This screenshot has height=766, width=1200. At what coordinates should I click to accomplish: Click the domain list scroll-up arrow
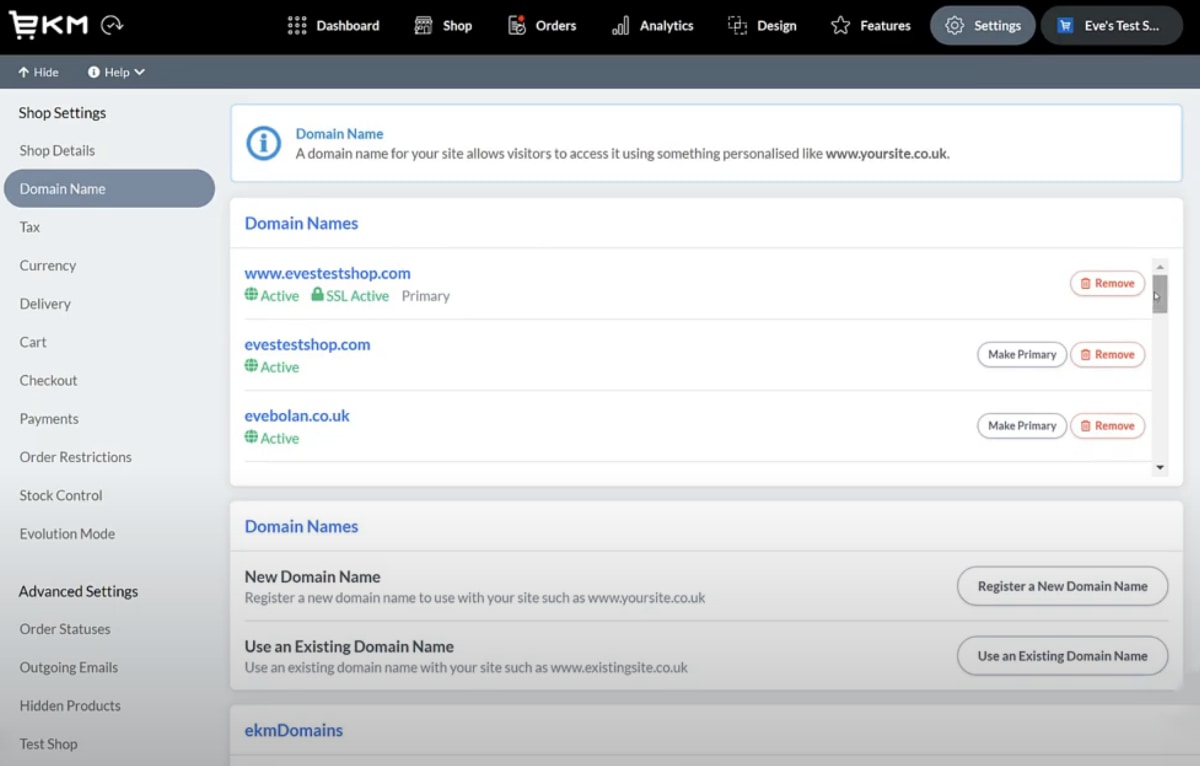tap(1160, 266)
